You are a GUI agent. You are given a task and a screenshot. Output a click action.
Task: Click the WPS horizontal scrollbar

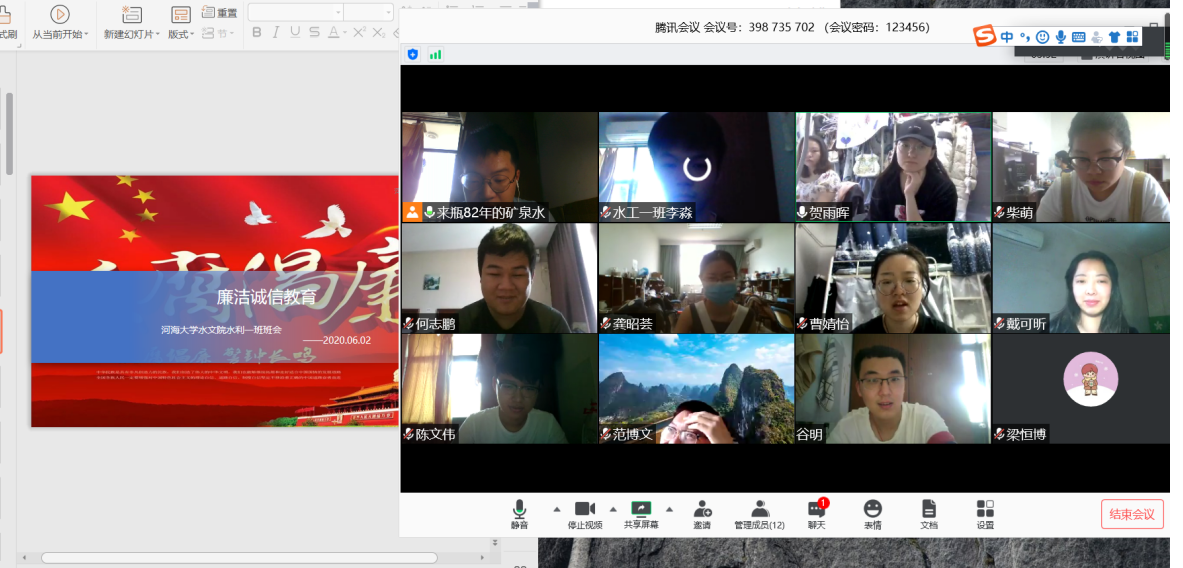[239, 558]
